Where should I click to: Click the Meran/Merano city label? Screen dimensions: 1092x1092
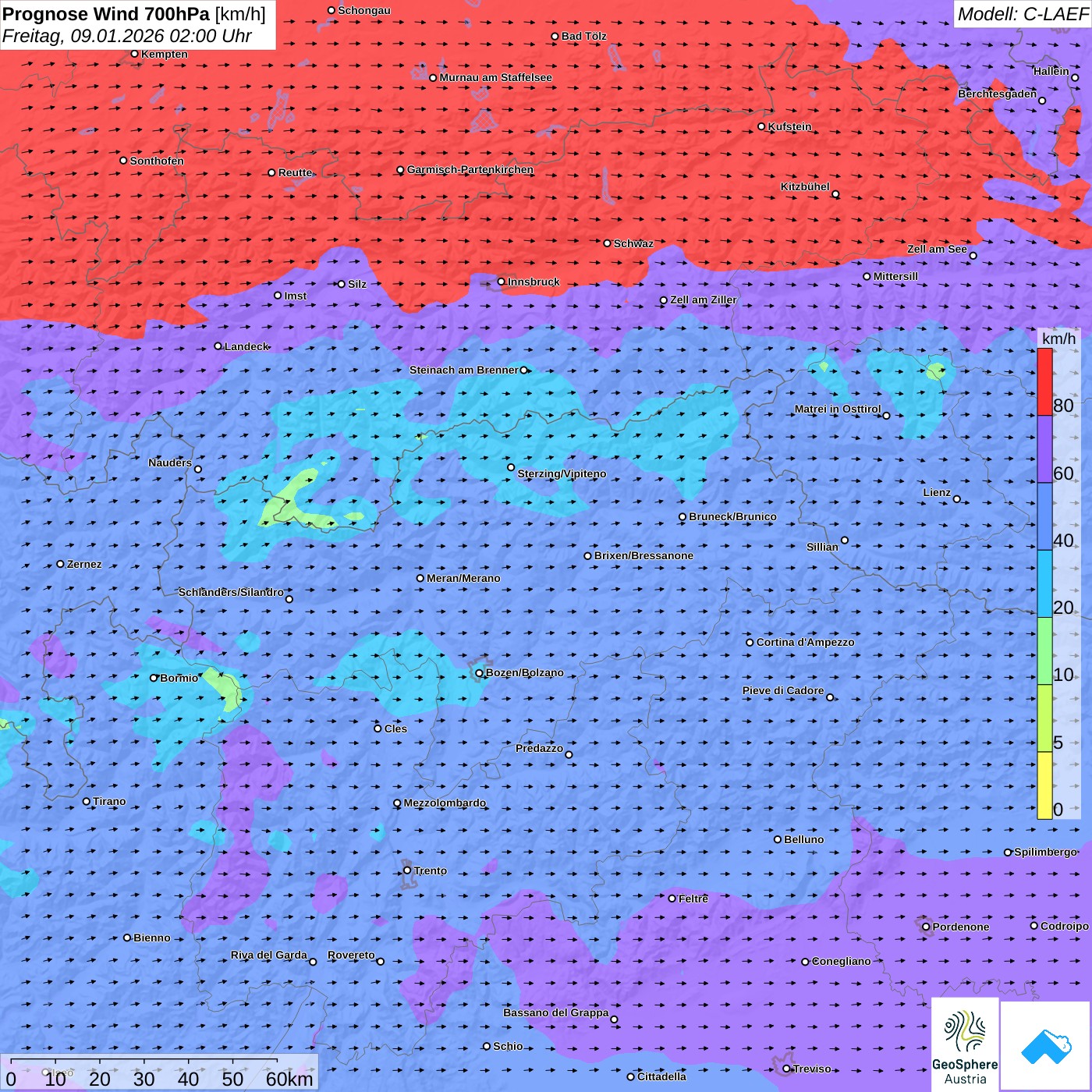[x=463, y=578]
